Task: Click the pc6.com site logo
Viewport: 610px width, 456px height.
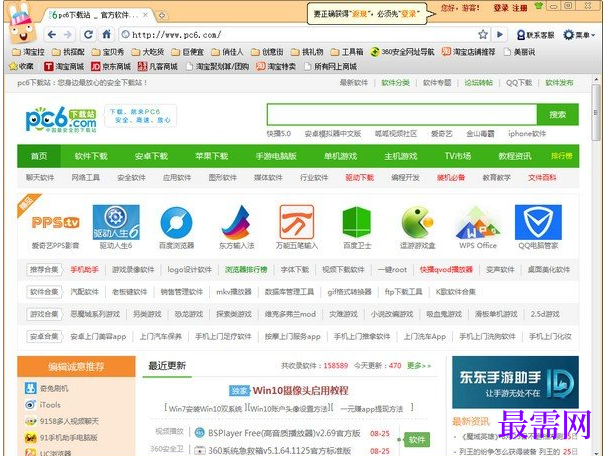Action: 61,119
